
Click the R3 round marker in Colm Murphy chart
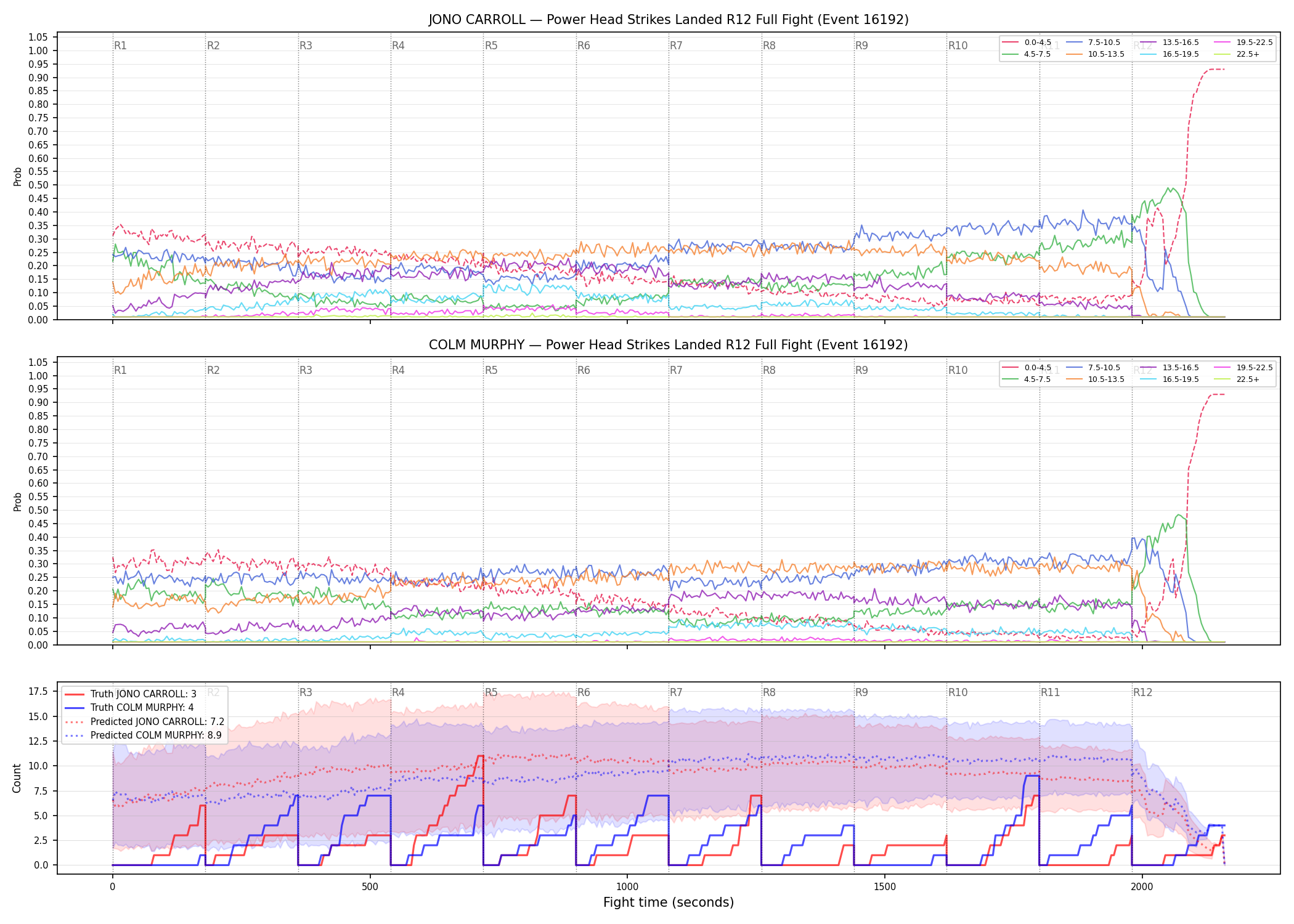click(306, 370)
